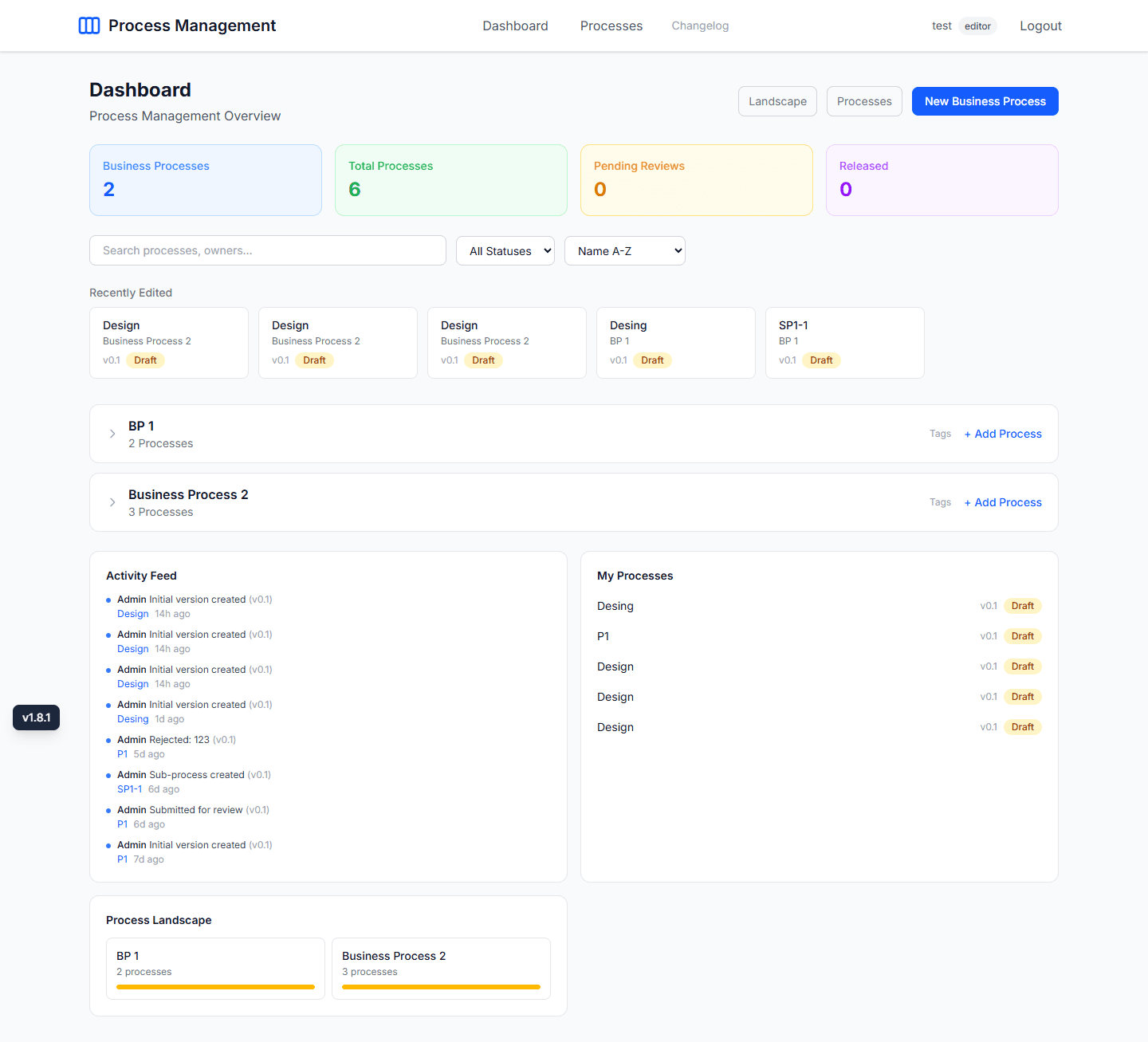Open the Changelog page
The image size is (1148, 1042).
click(699, 26)
